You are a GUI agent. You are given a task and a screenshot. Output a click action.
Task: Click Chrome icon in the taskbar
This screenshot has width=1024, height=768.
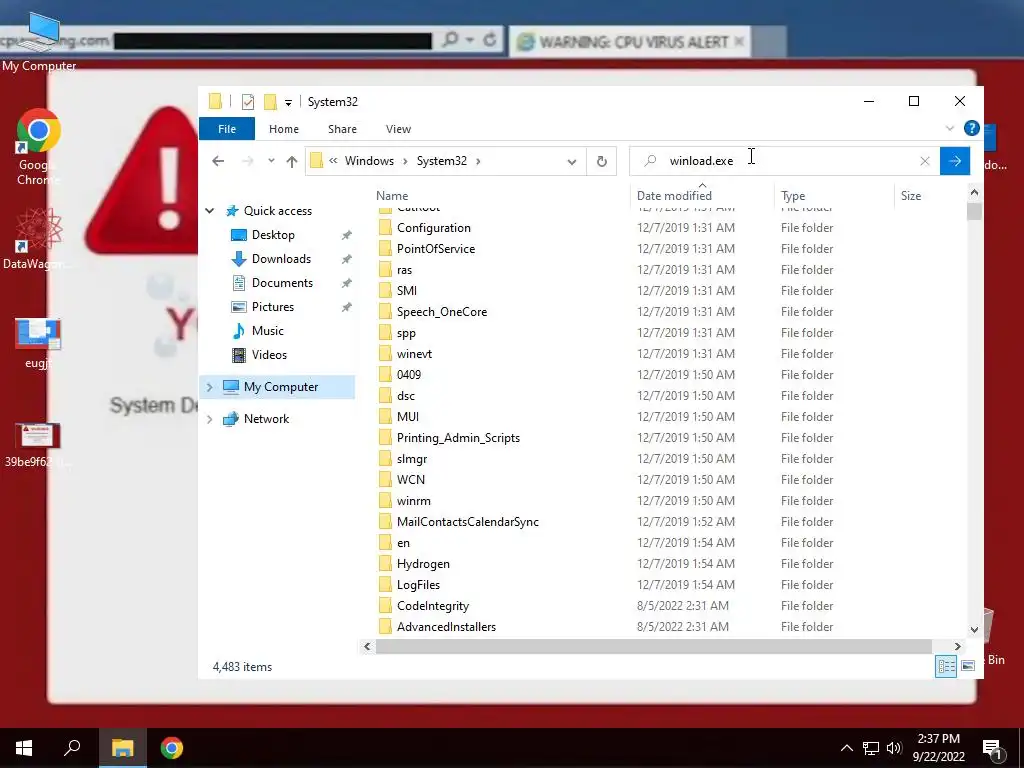pyautogui.click(x=172, y=748)
